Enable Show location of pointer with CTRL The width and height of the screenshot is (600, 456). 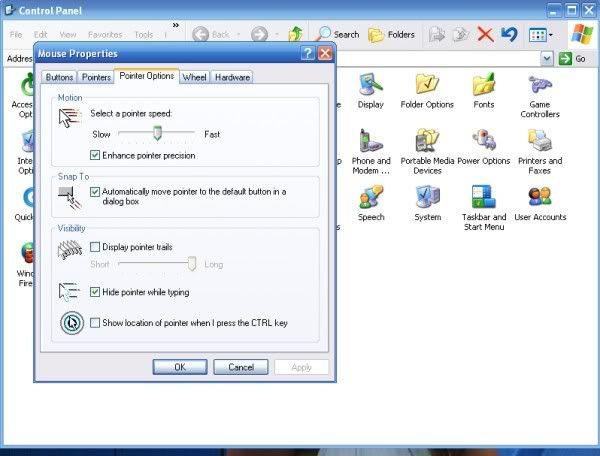point(95,323)
